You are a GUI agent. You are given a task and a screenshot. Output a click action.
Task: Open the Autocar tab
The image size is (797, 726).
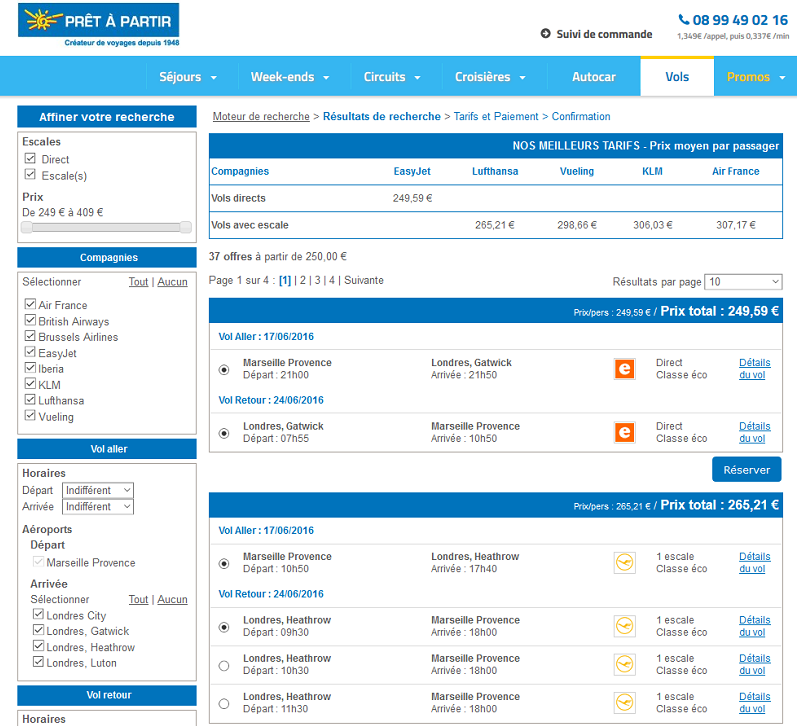click(x=593, y=77)
